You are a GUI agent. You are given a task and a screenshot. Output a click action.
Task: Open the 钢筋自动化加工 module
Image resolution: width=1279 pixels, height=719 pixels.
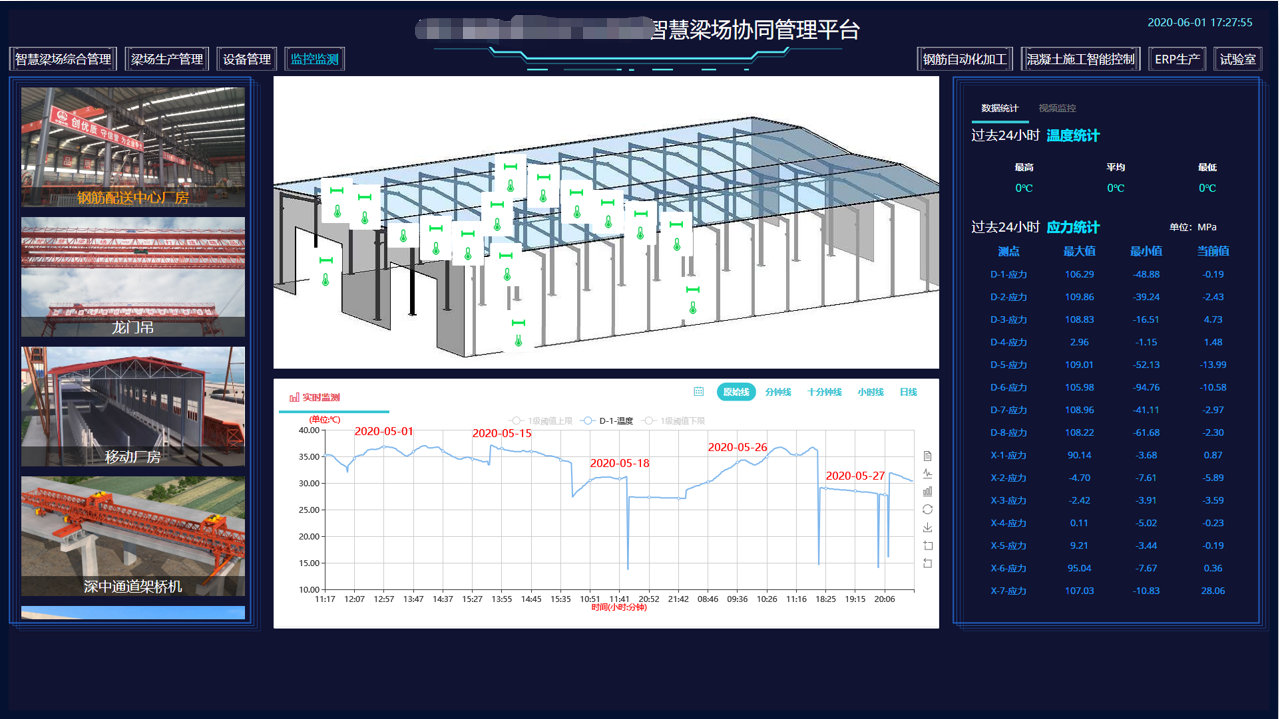pos(965,59)
